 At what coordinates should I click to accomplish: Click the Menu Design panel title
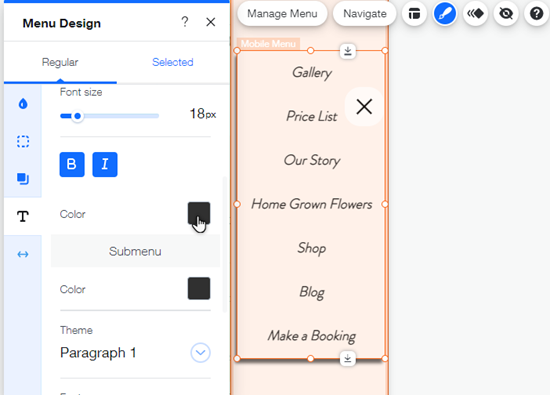pyautogui.click(x=62, y=24)
